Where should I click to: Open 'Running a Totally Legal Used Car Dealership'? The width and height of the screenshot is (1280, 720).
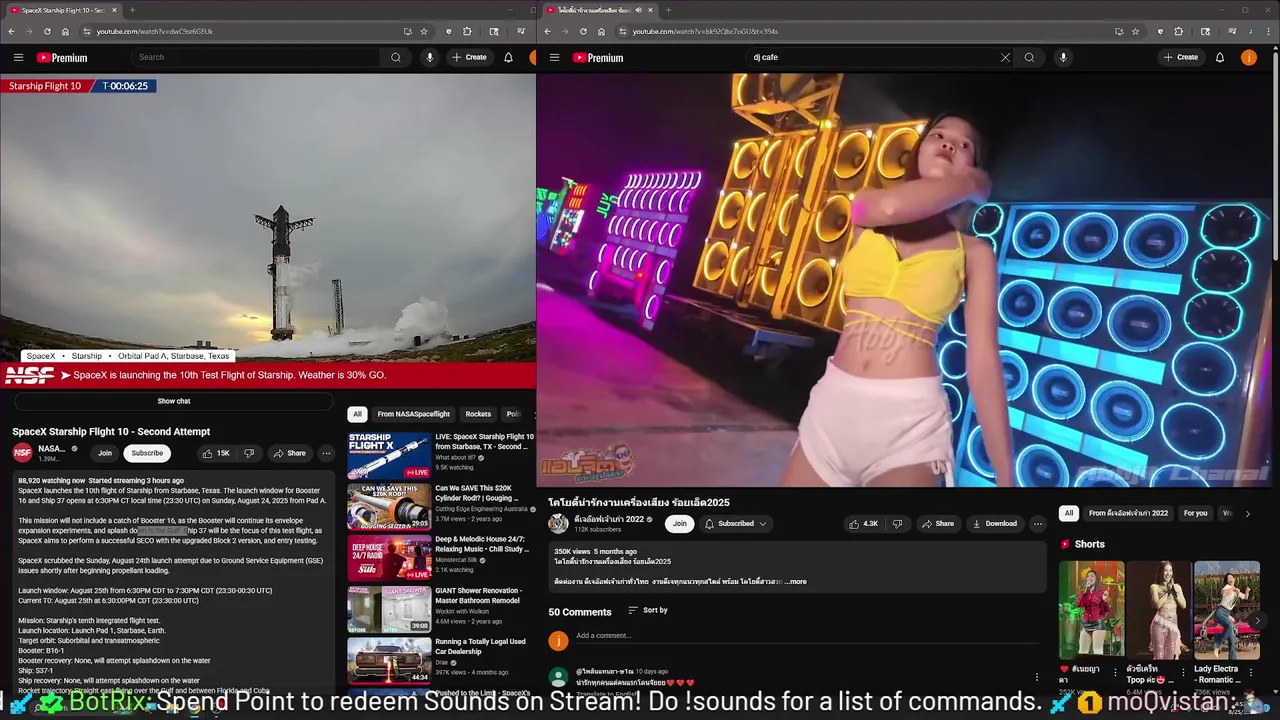[x=389, y=660]
